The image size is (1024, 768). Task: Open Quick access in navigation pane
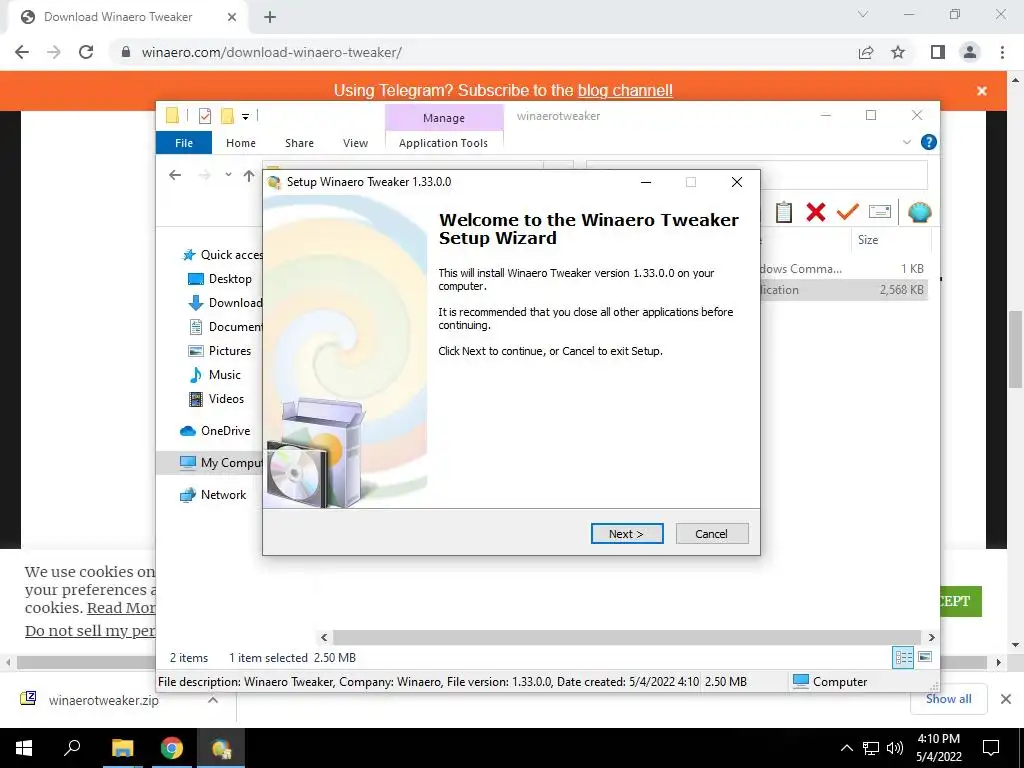click(222, 255)
